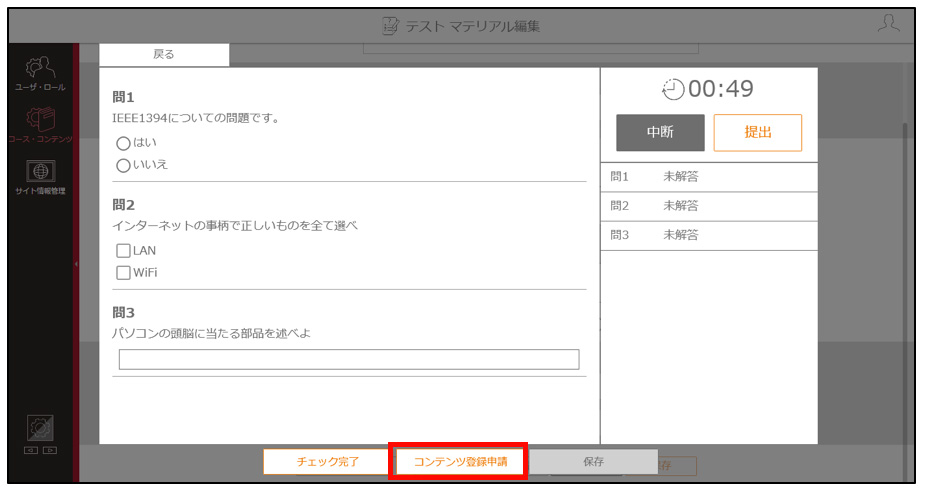The image size is (925, 493).
Task: Check the WiFi checkbox
Action: 123,272
